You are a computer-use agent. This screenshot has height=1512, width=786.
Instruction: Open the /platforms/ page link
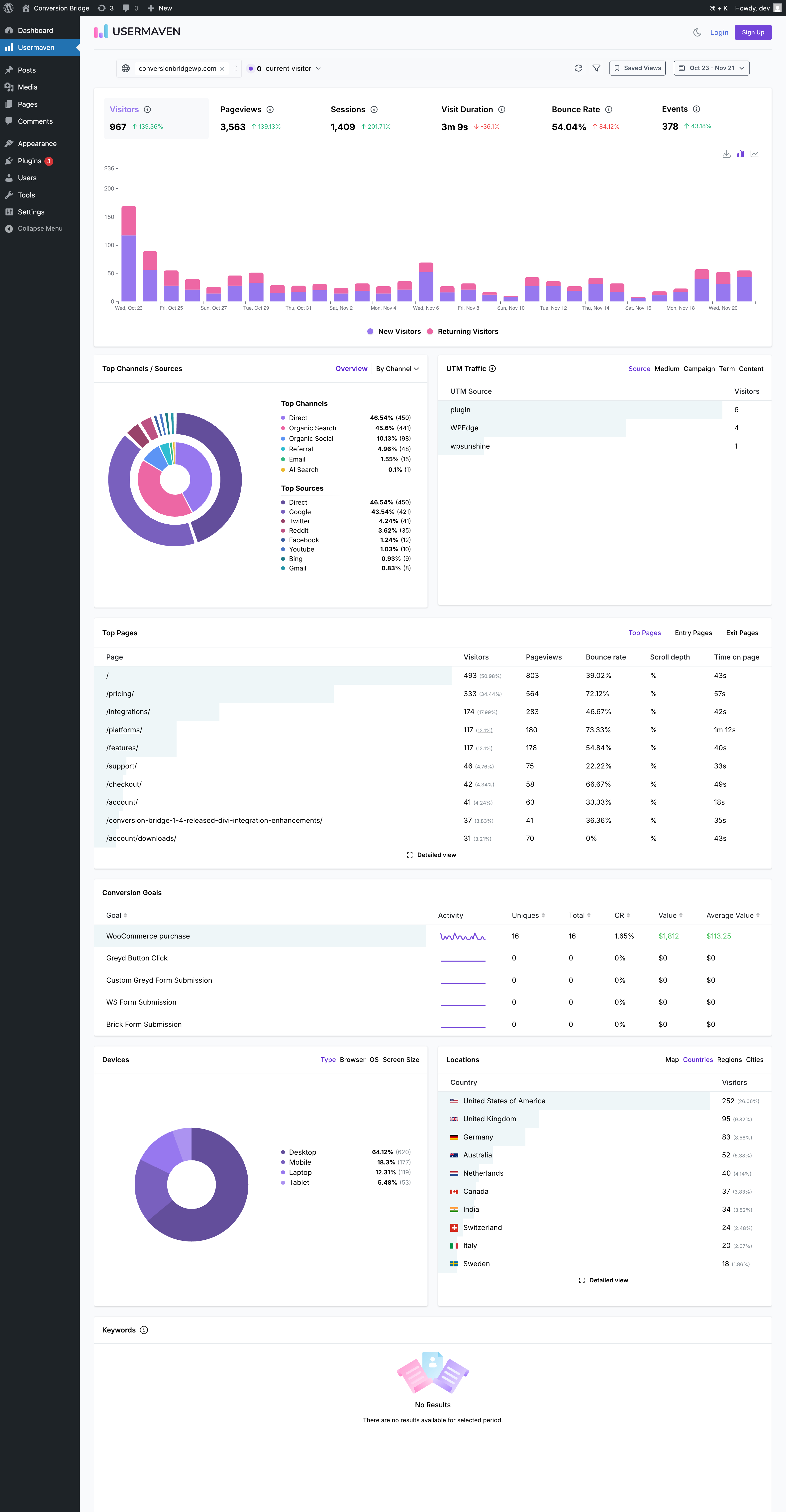[124, 730]
